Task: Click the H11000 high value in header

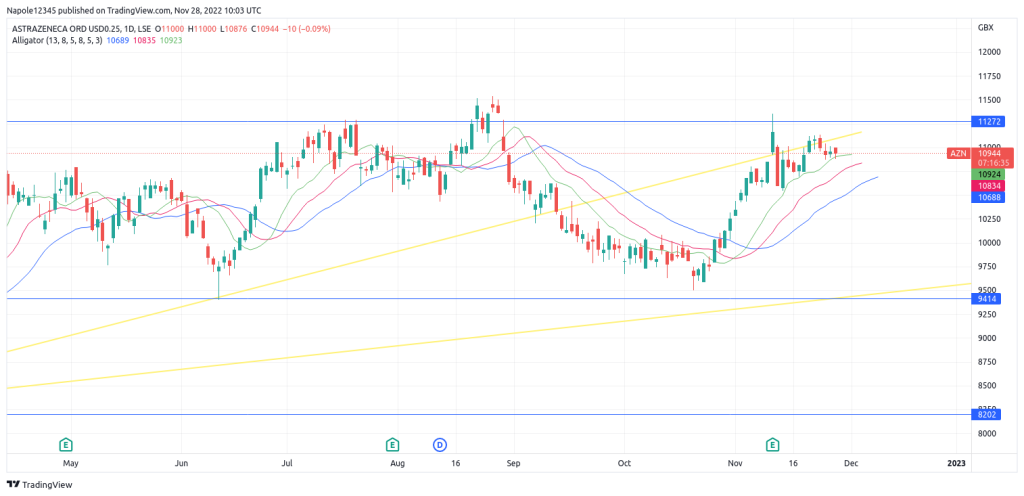Action: coord(203,29)
